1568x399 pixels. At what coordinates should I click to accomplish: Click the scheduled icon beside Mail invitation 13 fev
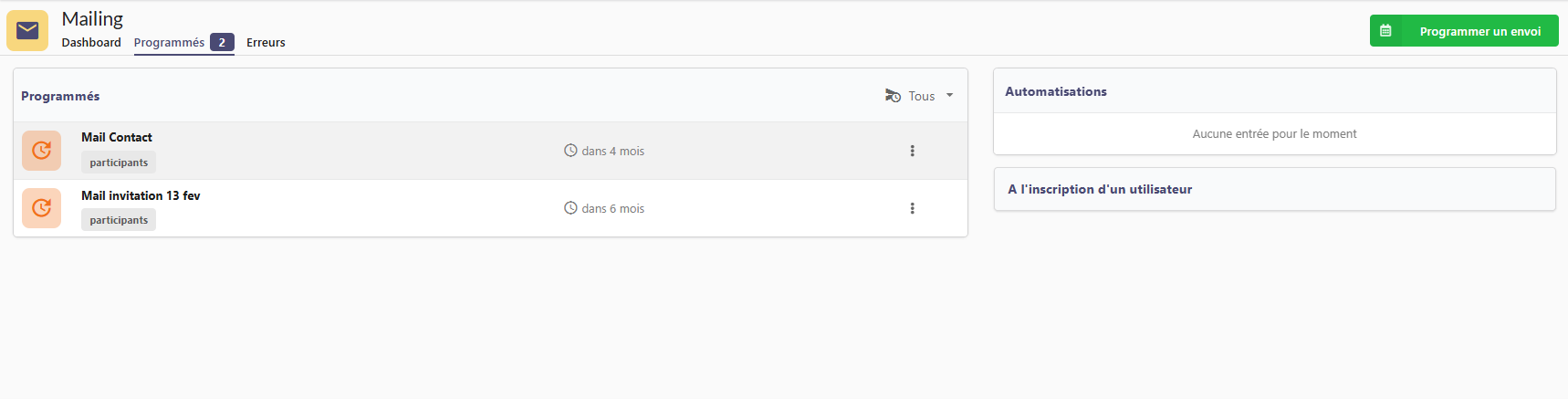(x=41, y=208)
